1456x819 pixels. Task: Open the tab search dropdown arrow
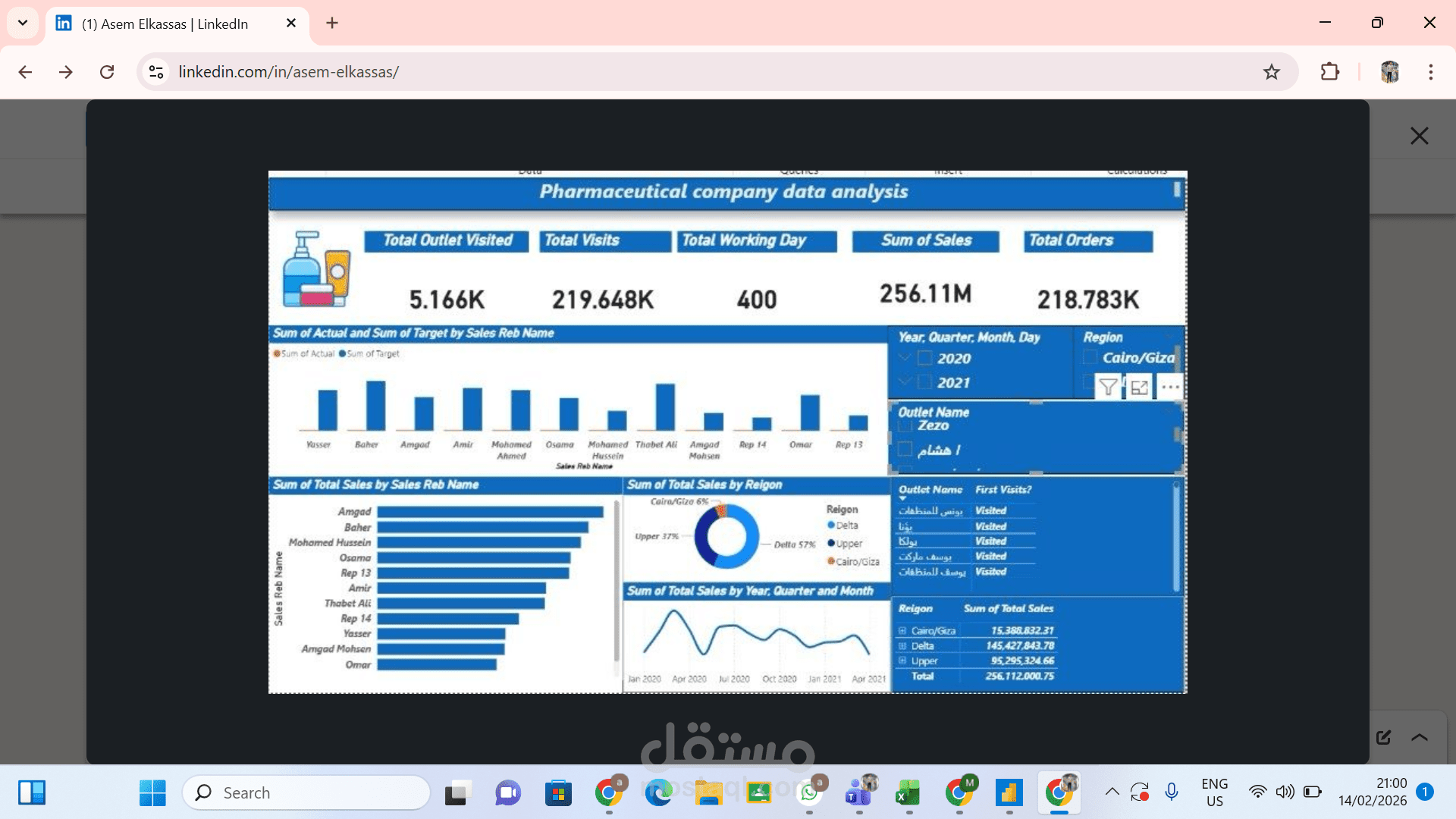click(23, 23)
